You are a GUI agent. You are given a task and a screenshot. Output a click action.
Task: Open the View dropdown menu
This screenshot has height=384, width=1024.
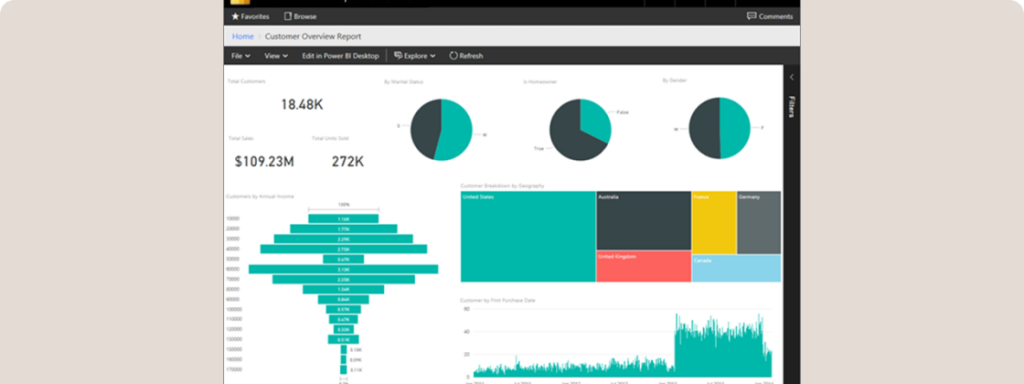point(276,56)
